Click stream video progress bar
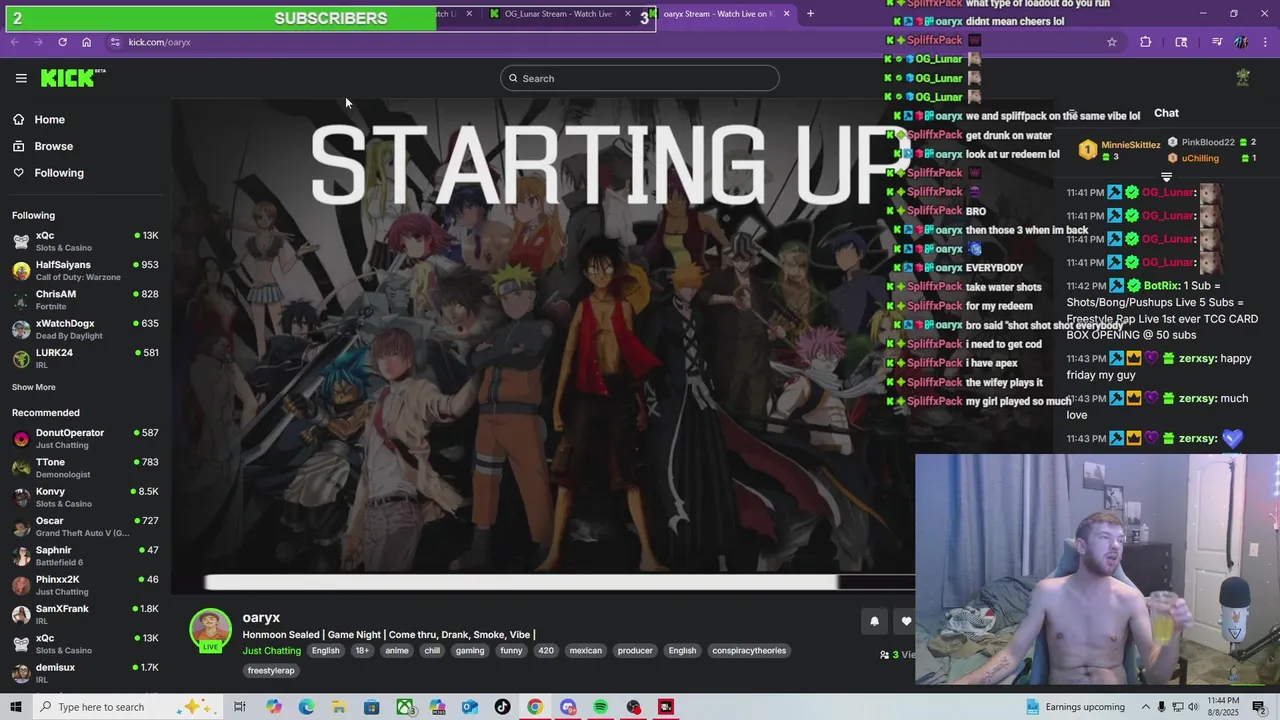The width and height of the screenshot is (1280, 720). pyautogui.click(x=560, y=582)
